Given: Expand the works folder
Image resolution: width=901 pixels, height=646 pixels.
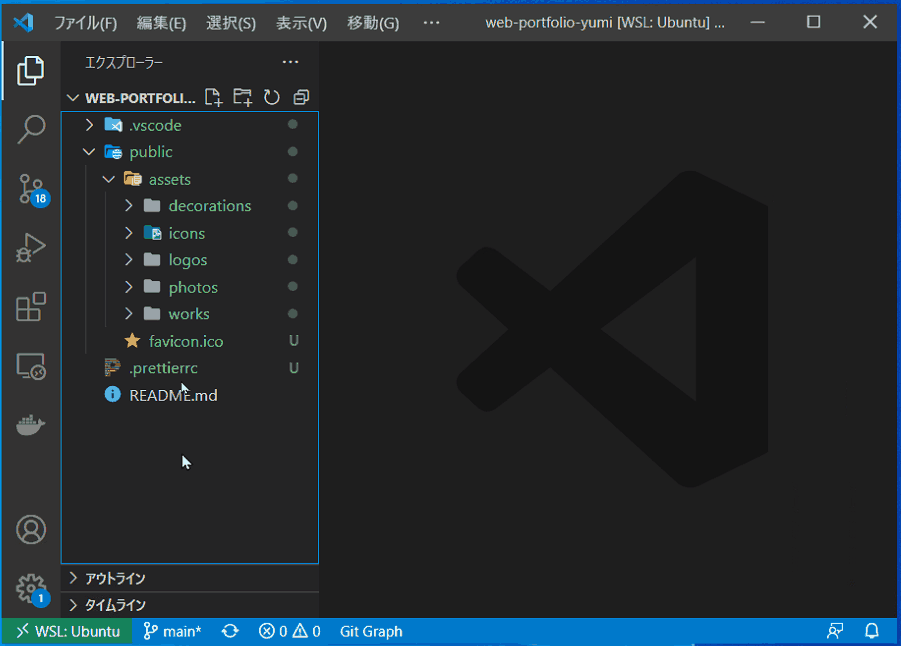Looking at the screenshot, I should 128,314.
